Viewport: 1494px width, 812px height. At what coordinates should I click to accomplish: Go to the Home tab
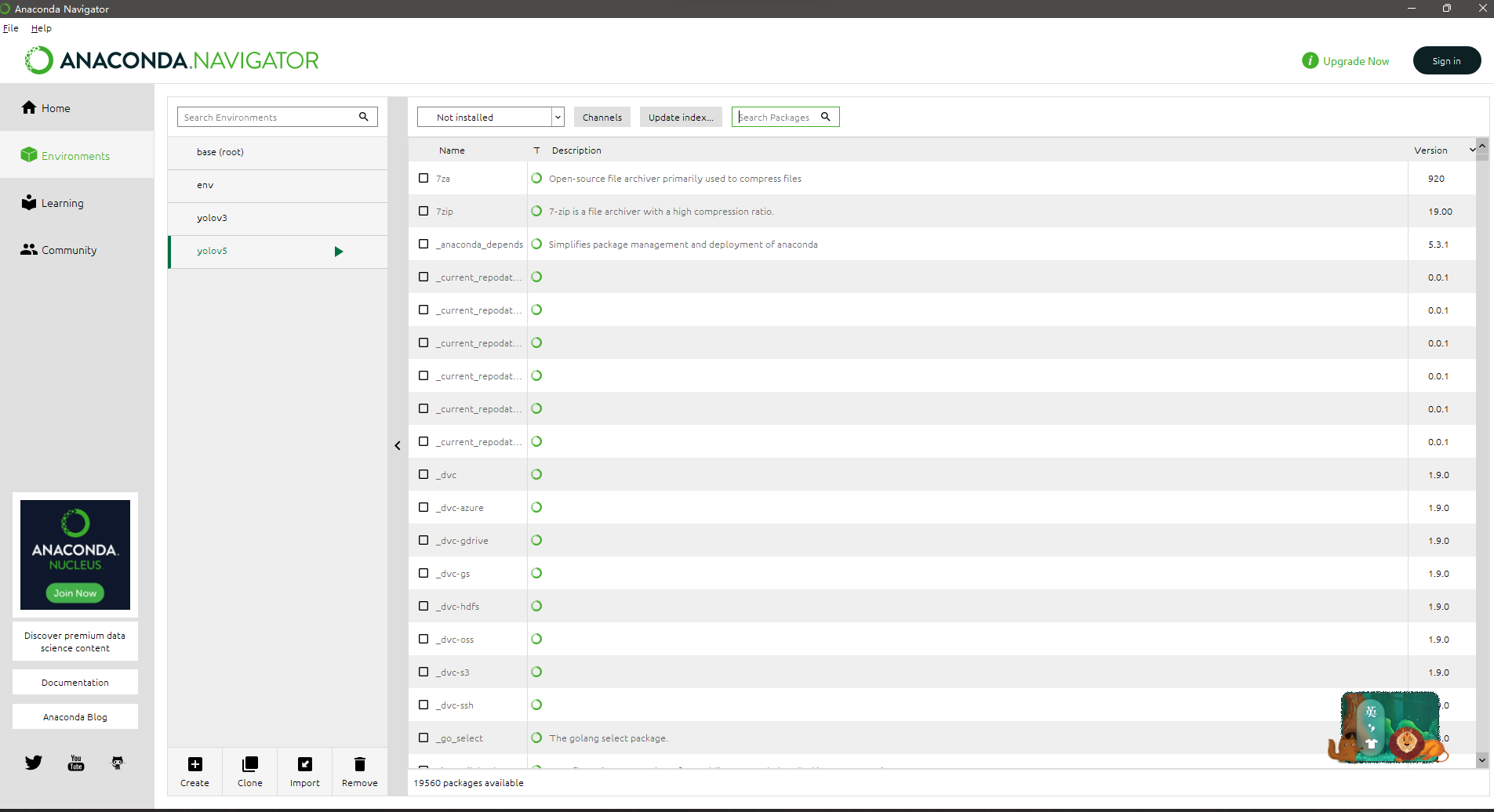(x=77, y=108)
